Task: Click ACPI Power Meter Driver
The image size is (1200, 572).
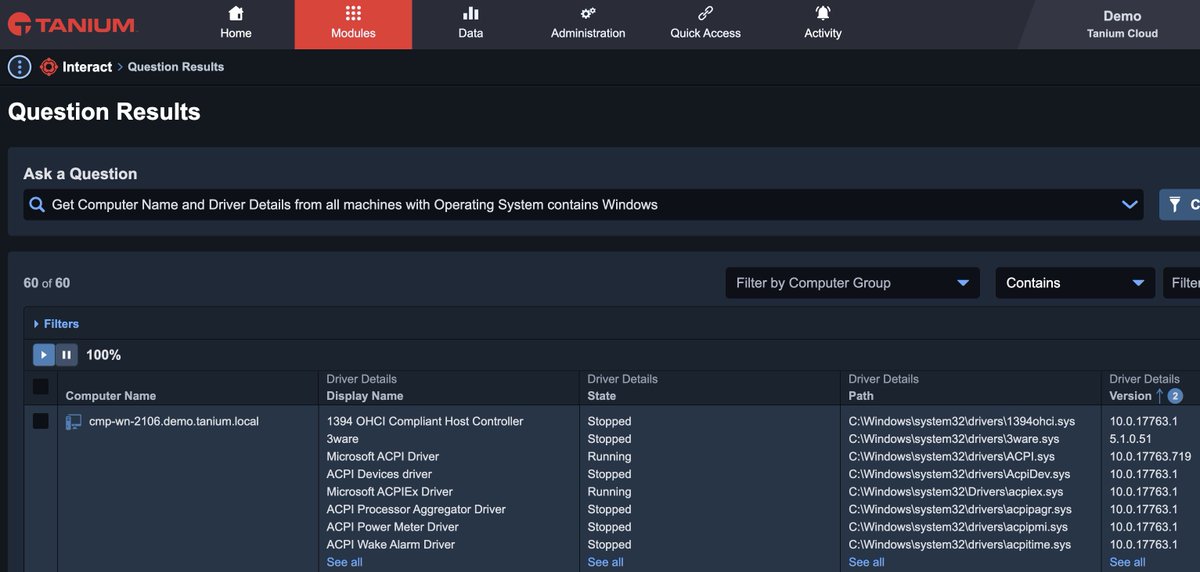Action: pos(393,527)
